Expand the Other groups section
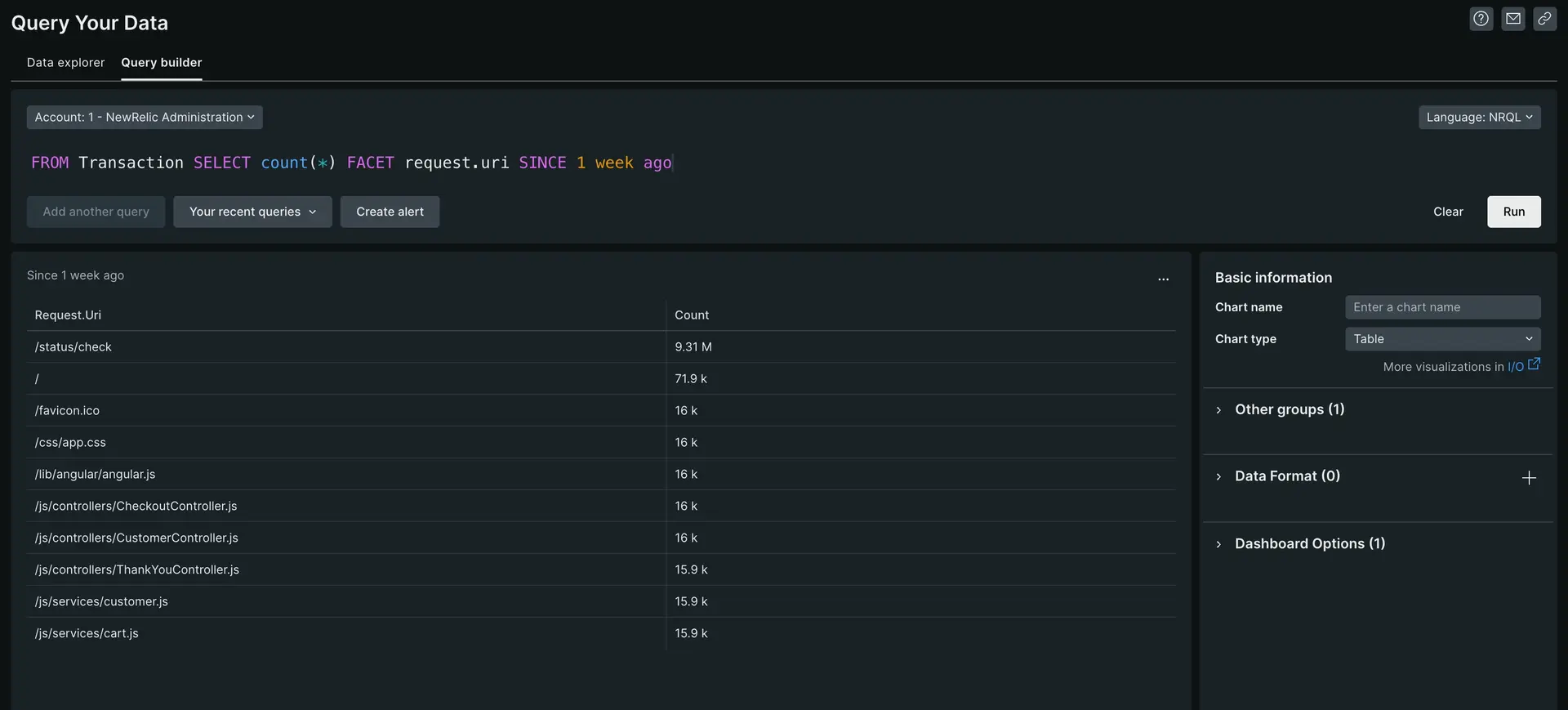 point(1289,409)
